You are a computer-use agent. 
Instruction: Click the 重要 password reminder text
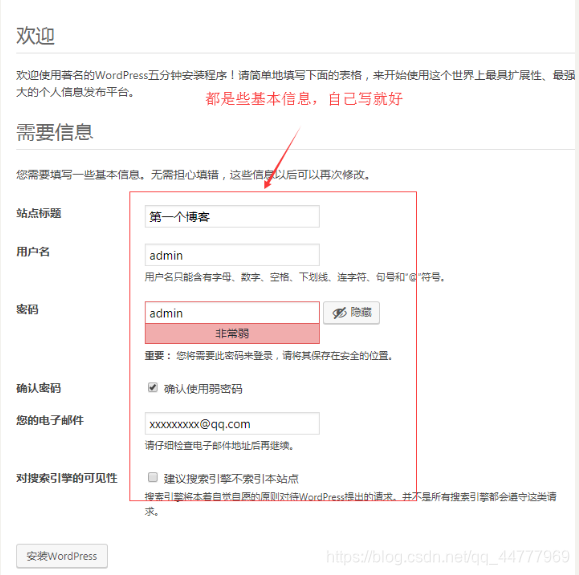click(x=268, y=356)
